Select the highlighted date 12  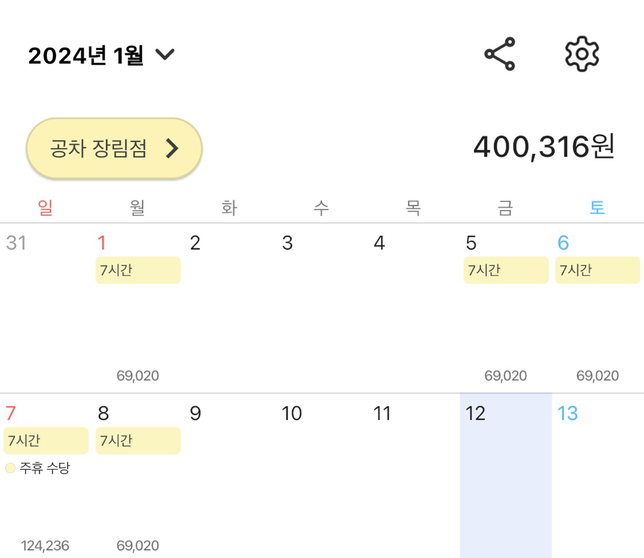[x=476, y=414]
